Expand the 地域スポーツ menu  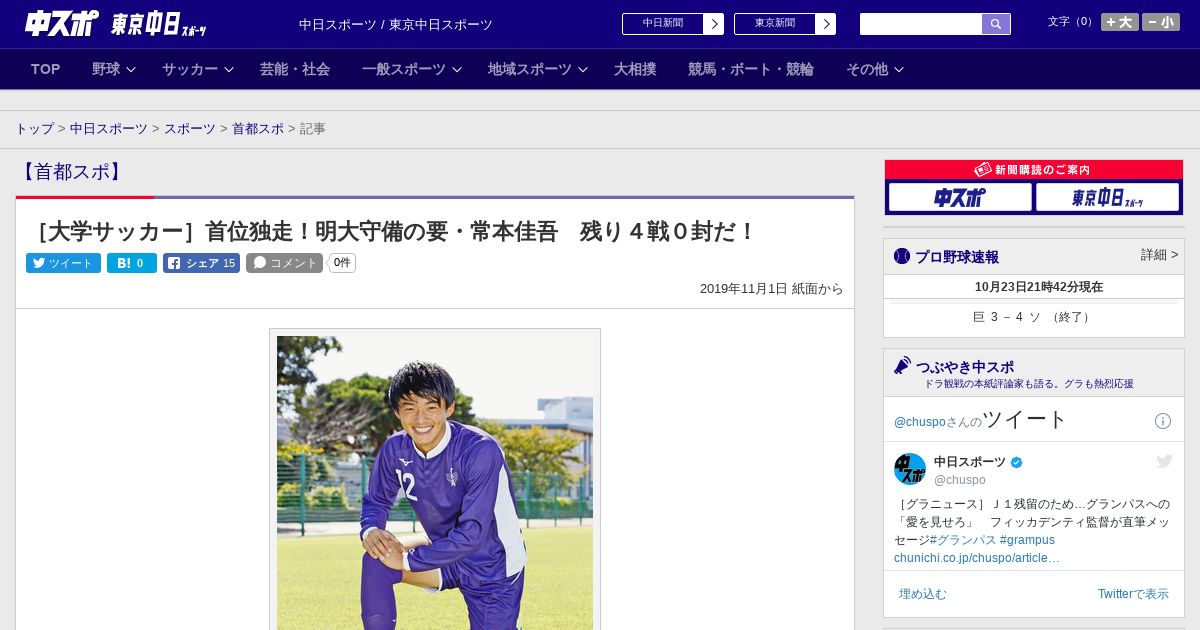pyautogui.click(x=538, y=69)
